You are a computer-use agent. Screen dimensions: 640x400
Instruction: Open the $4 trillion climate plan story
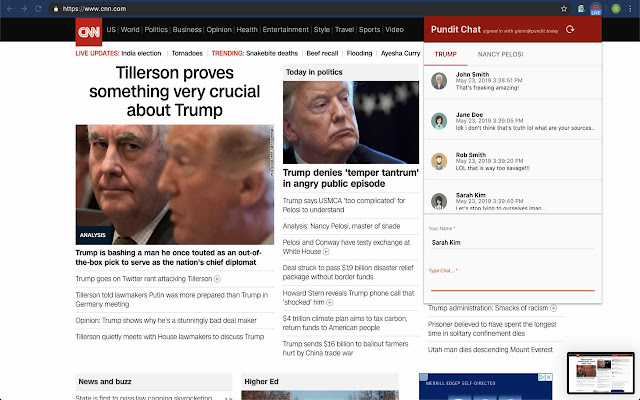[x=345, y=323]
